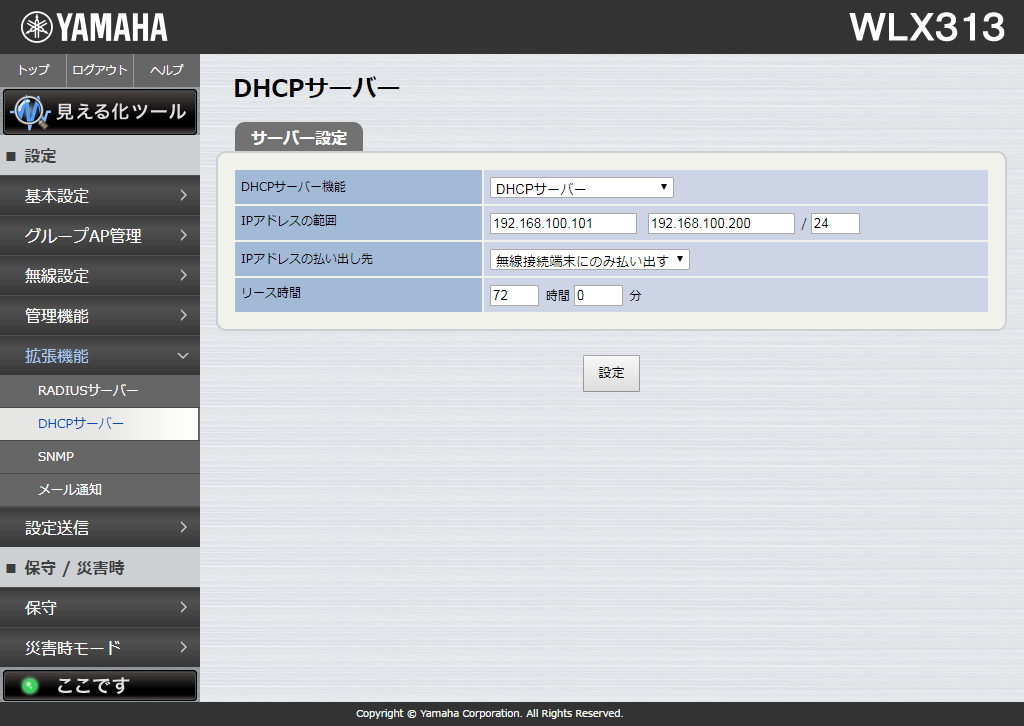Click the starting IP address field 192.168.100.101
The image size is (1024, 726).
pos(562,223)
